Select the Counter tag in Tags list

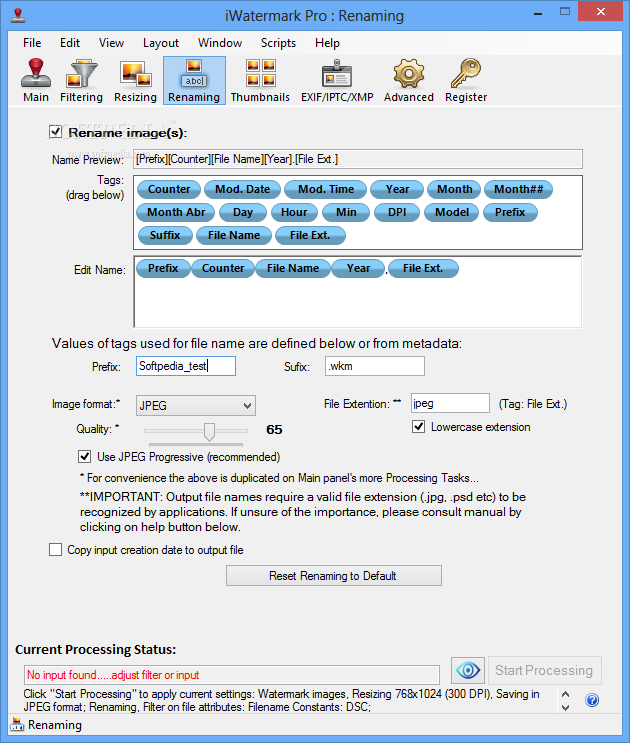(x=169, y=190)
